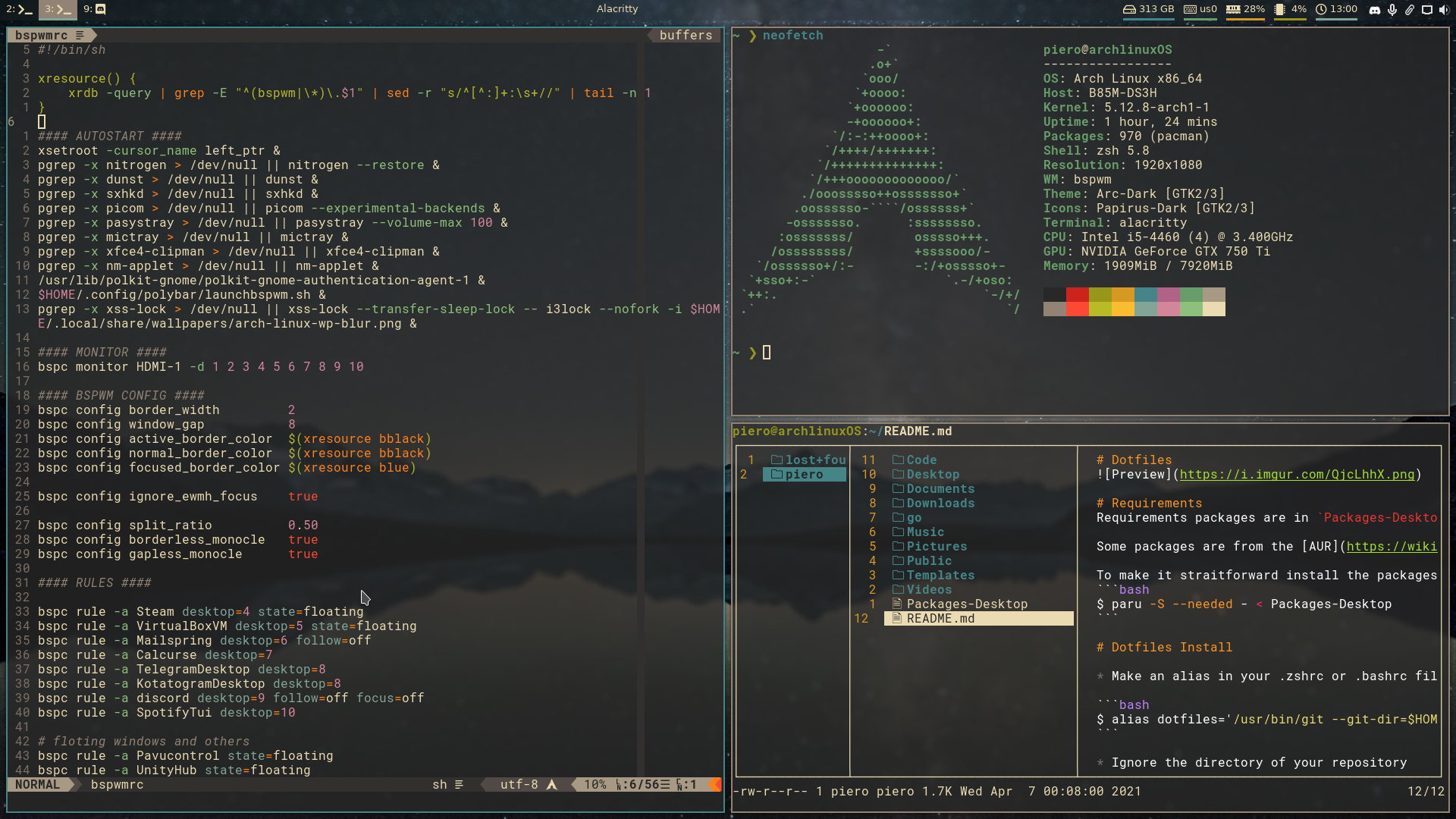Click folder icon beside Code in ranger
The height and width of the screenshot is (819, 1456).
tap(898, 460)
